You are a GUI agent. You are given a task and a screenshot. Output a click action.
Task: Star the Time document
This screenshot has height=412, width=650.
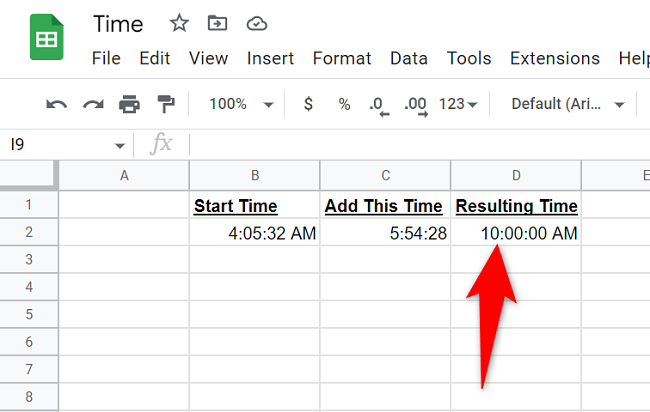click(179, 23)
